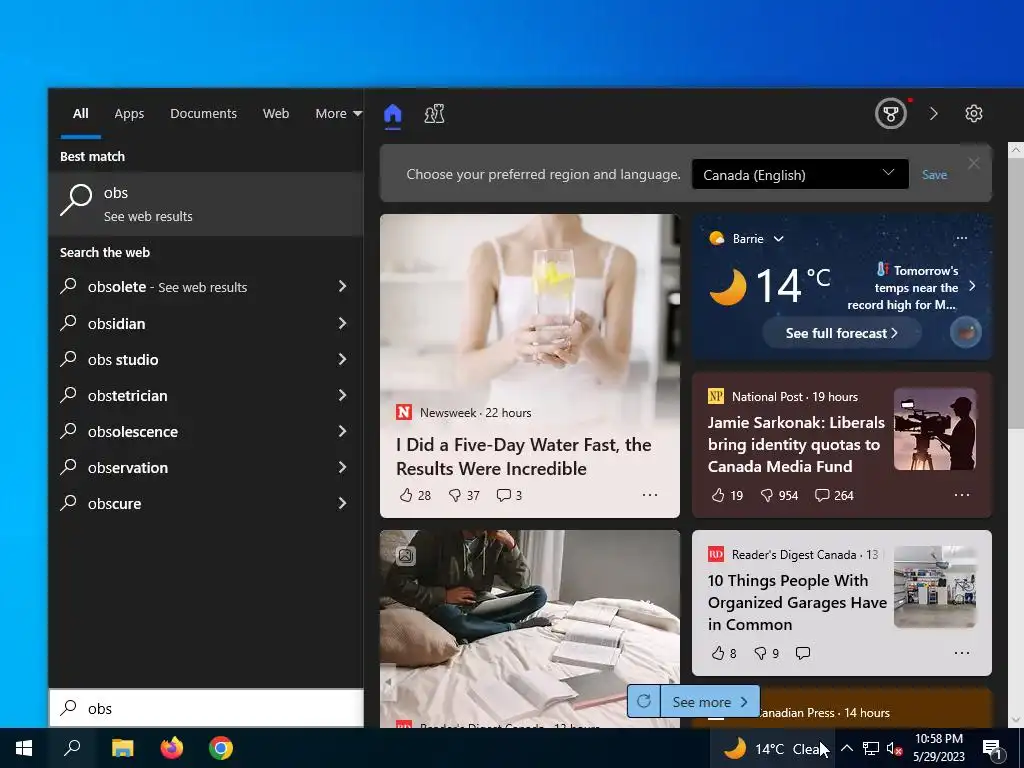Click Save for region preference
Image resolution: width=1024 pixels, height=768 pixels.
935,174
